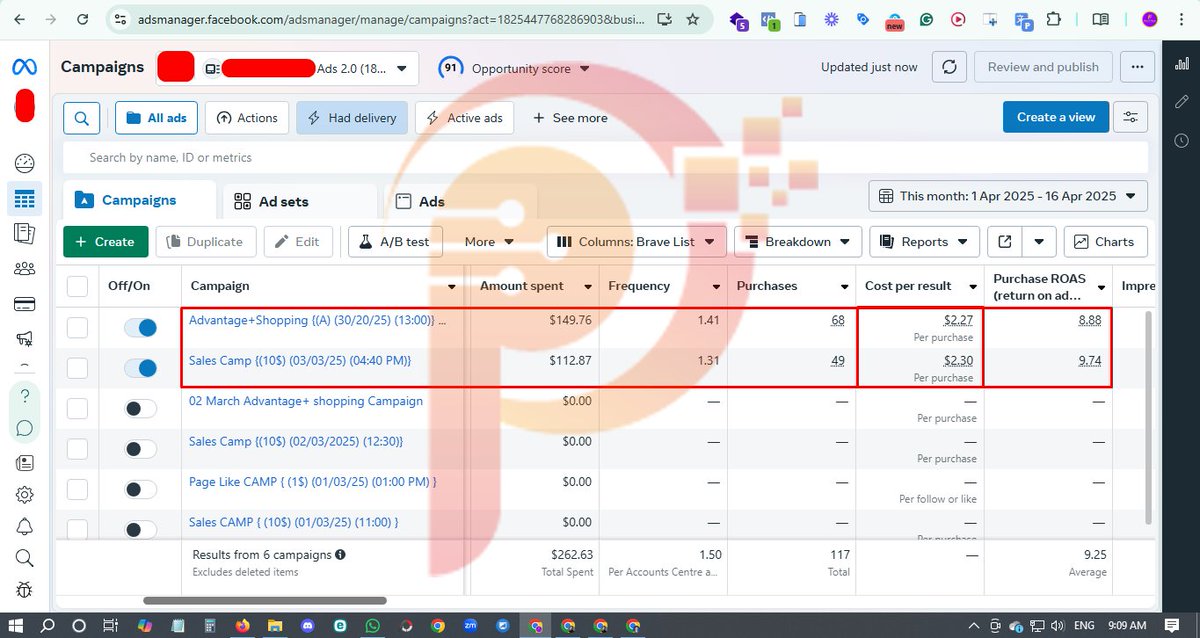
Task: Bookmark page with the star icon
Action: (692, 19)
